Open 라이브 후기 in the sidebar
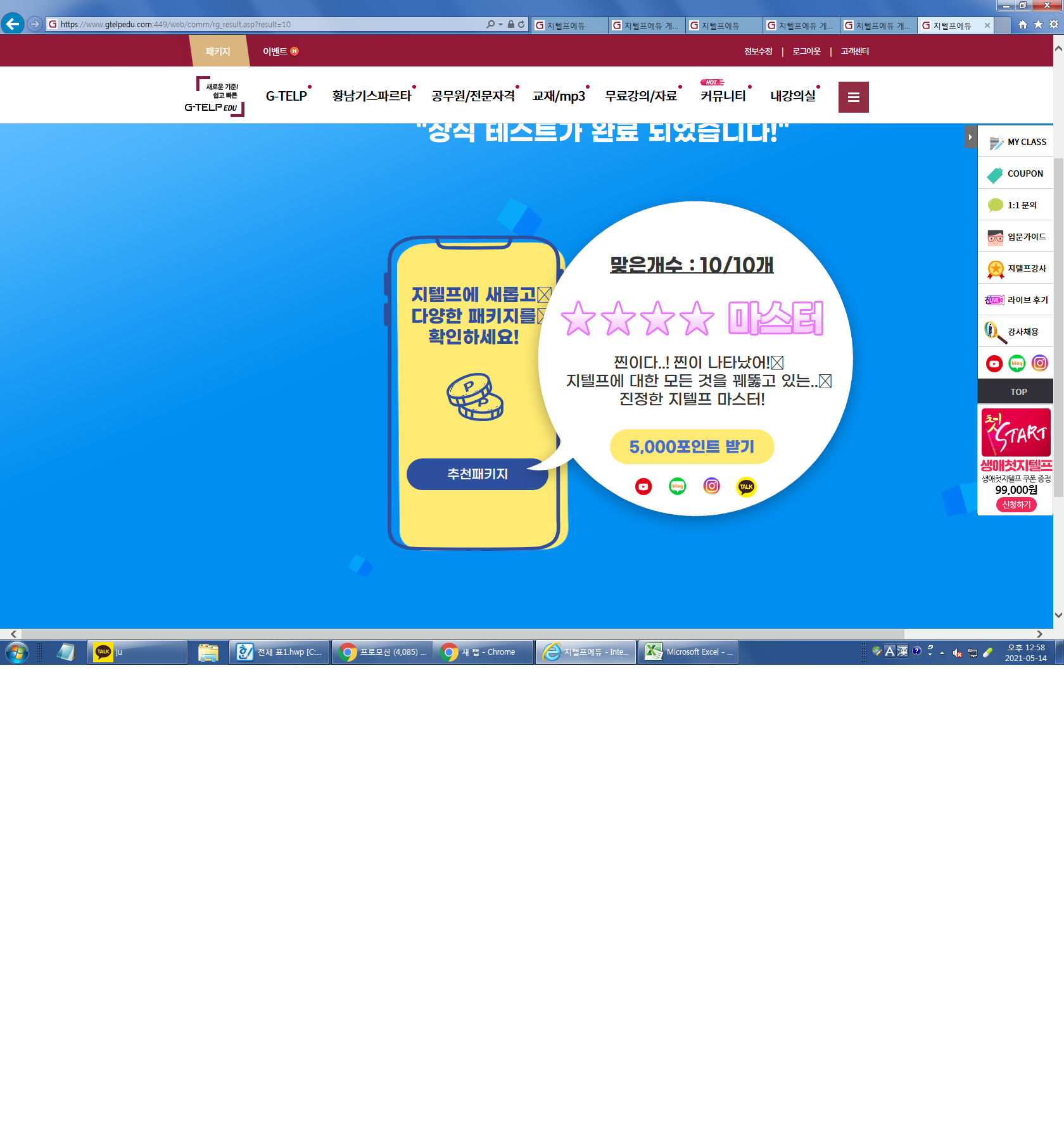 click(x=1016, y=300)
